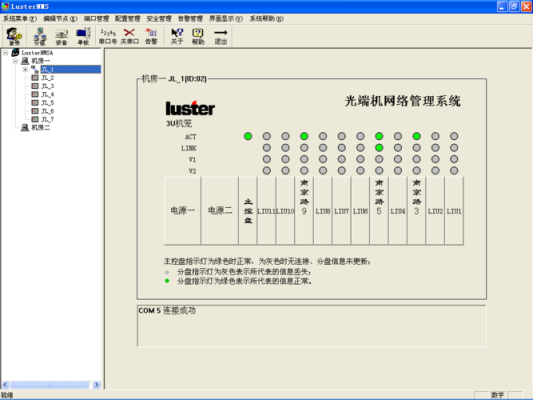533x400 pixels.
Task: Click the 'COM 5 连接成功' log message
Action: click(167, 310)
